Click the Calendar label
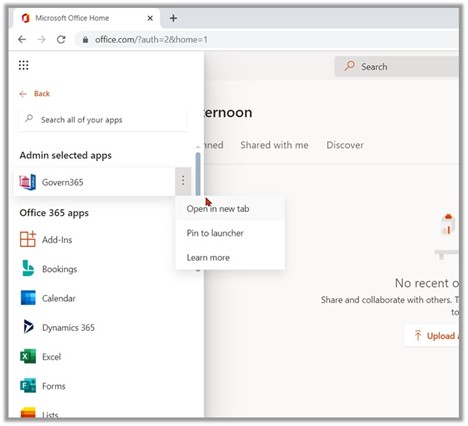The height and width of the screenshot is (426, 468). (59, 298)
